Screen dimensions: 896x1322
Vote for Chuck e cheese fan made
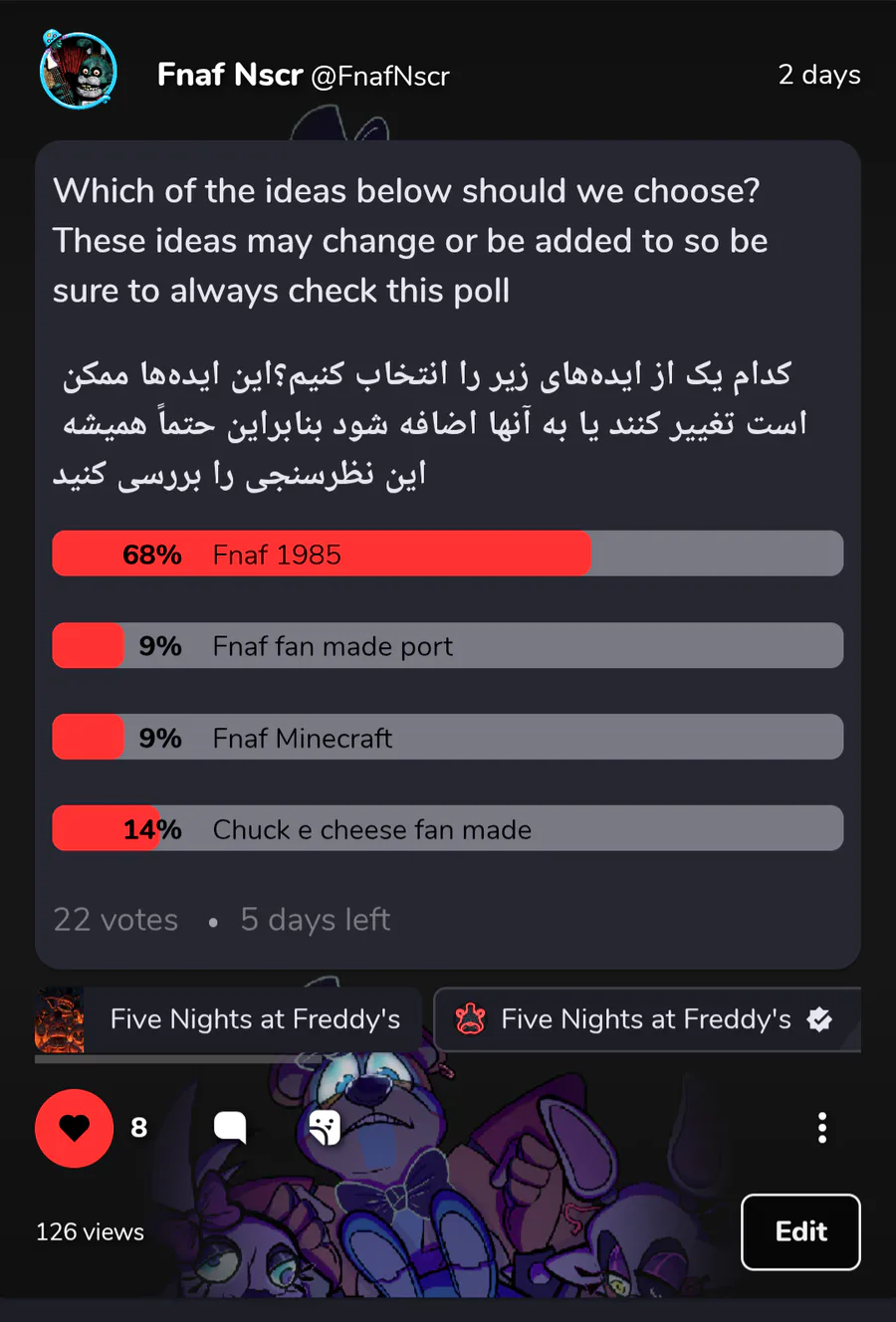point(448,829)
